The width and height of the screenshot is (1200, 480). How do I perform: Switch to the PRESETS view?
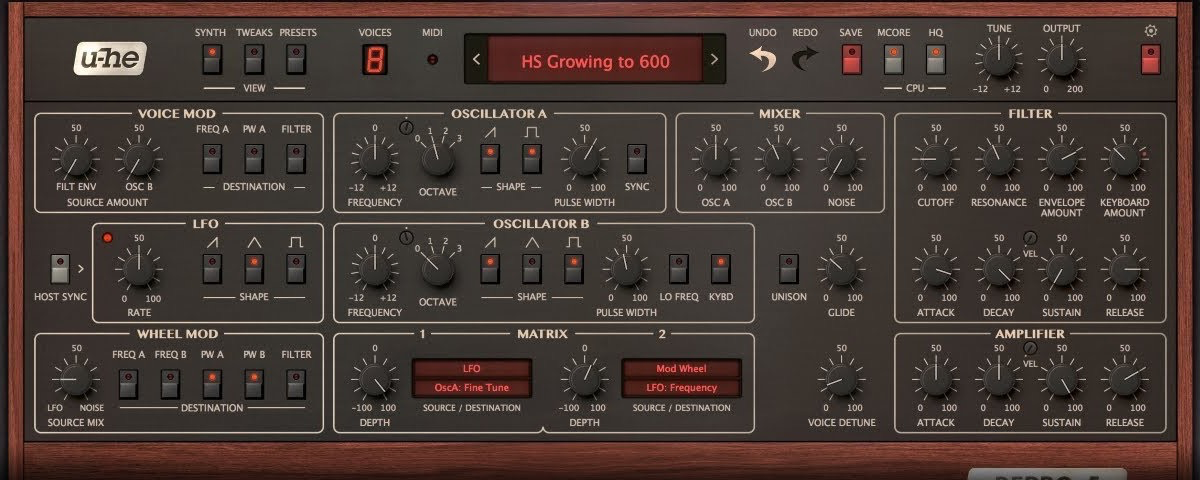coord(297,61)
